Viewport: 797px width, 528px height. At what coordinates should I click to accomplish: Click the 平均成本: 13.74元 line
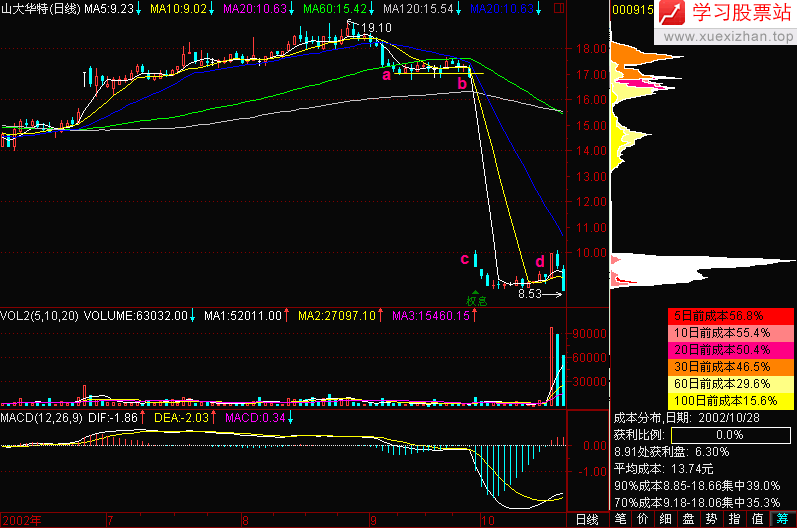pos(663,469)
